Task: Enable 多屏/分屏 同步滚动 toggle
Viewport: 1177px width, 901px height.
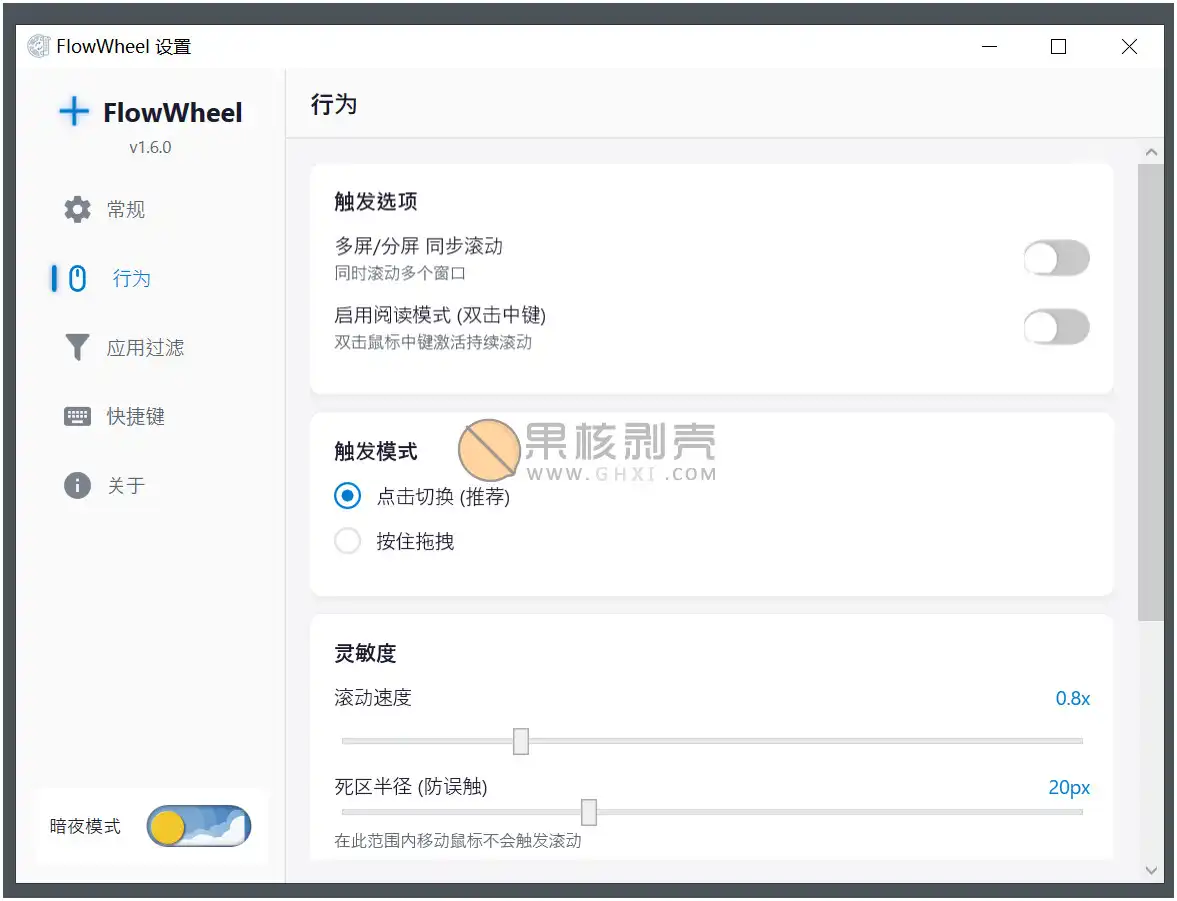Action: point(1057,257)
